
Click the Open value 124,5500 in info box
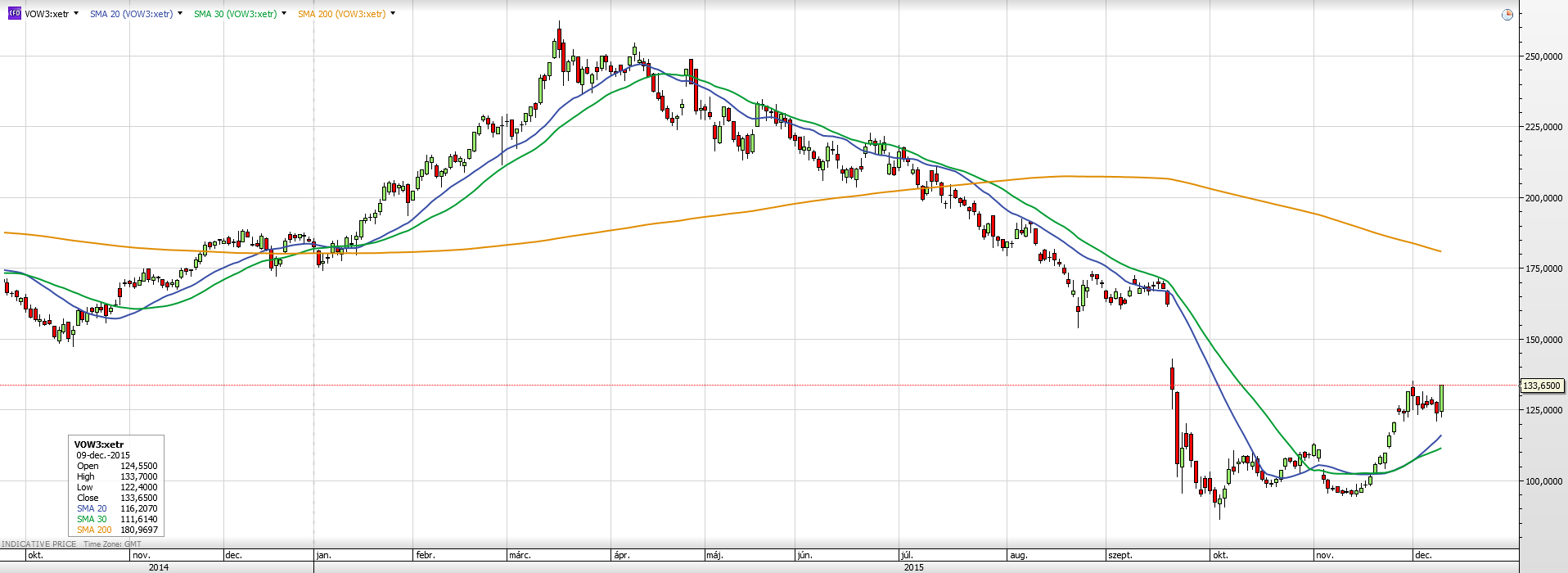138,466
